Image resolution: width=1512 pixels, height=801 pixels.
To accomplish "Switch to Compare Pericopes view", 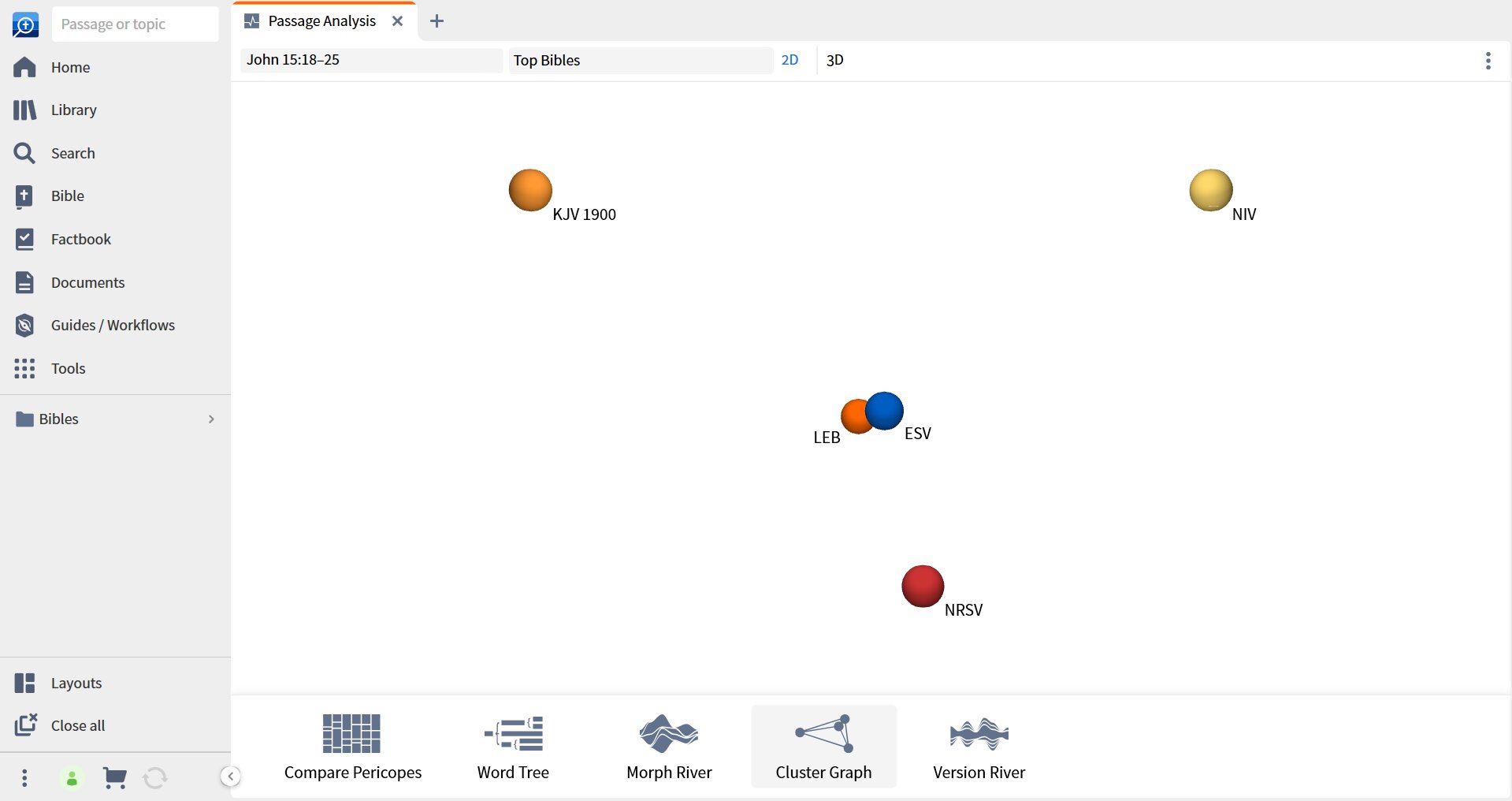I will (x=352, y=747).
